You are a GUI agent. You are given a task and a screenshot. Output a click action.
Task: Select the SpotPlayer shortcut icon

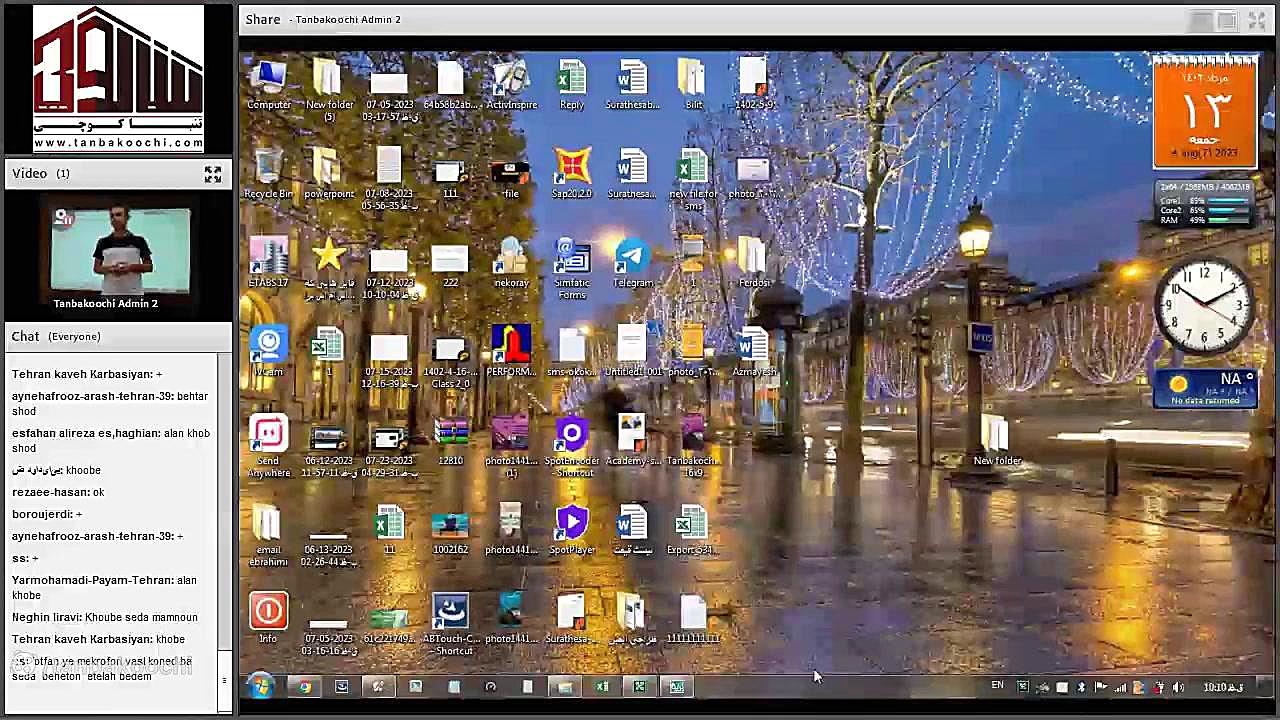[x=572, y=530]
